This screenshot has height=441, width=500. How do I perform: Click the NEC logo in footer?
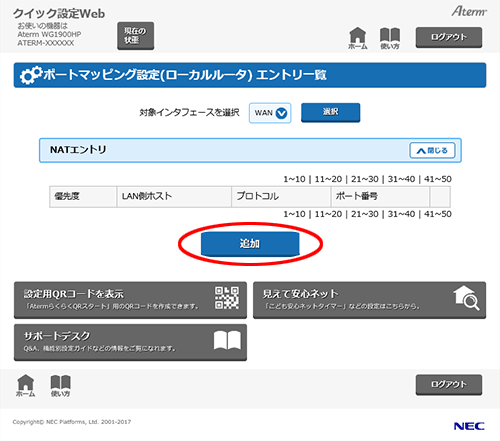[x=469, y=426]
